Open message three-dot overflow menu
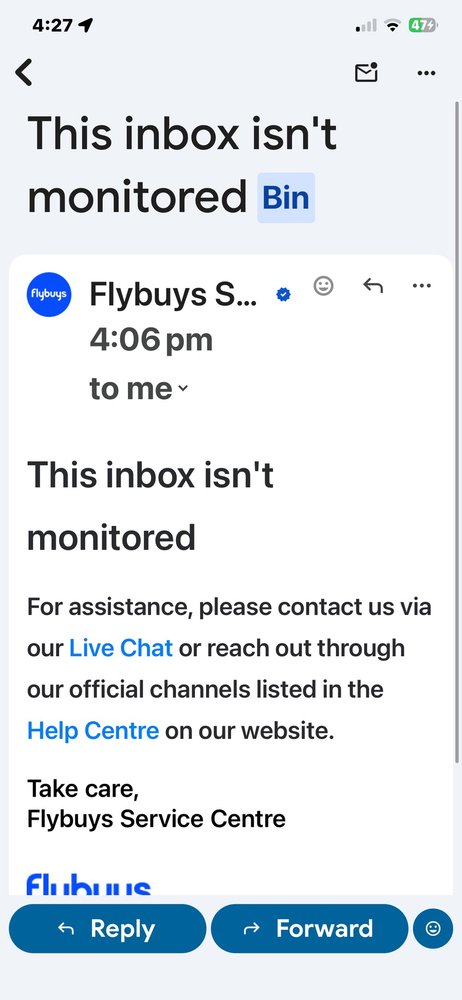This screenshot has width=462, height=1000. [x=422, y=286]
